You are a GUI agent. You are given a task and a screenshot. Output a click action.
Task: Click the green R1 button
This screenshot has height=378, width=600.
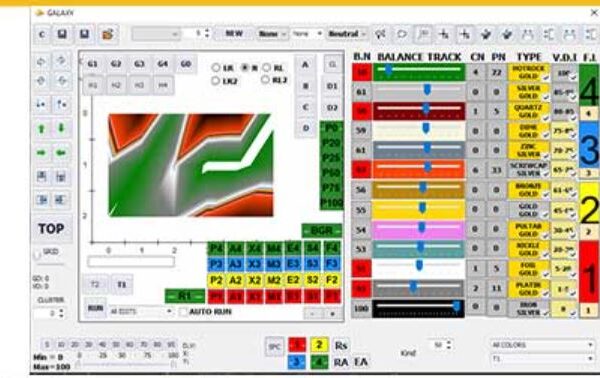tap(185, 296)
